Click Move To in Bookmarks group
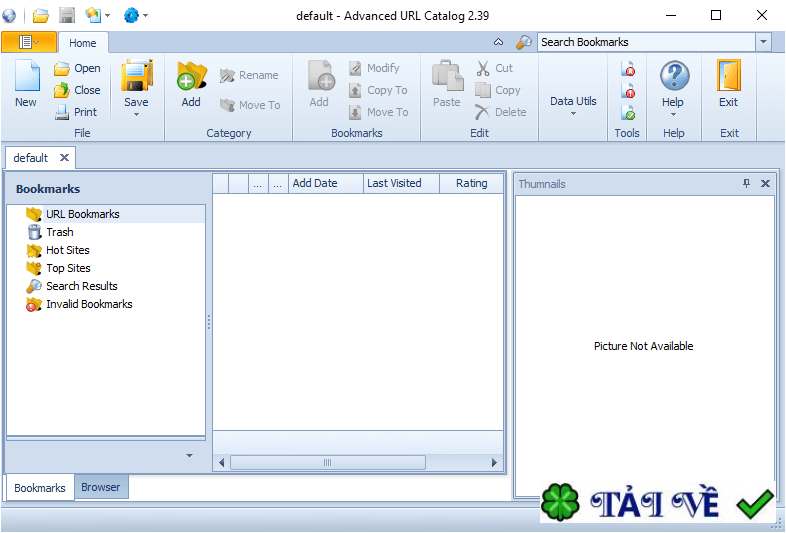This screenshot has height=533, width=786. tap(379, 112)
